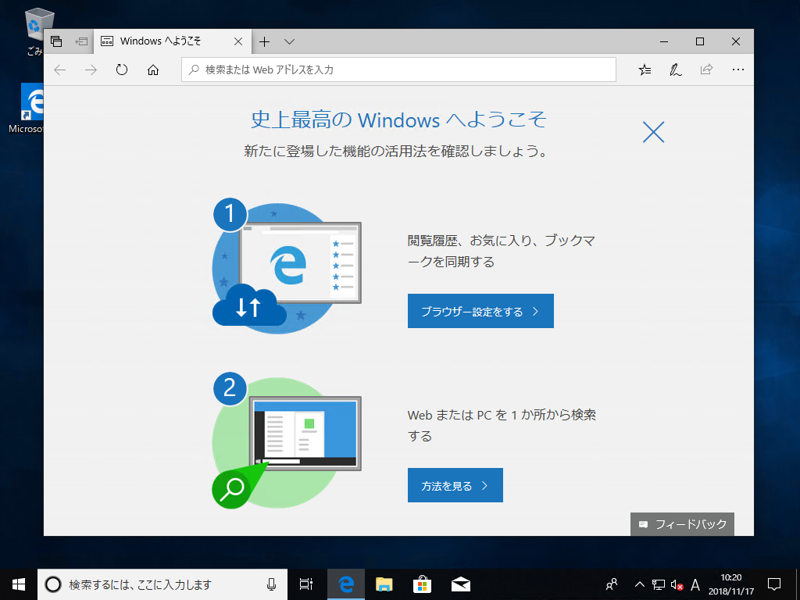Expand the tab preview chevron
Screen dimensions: 800x600
[x=289, y=42]
